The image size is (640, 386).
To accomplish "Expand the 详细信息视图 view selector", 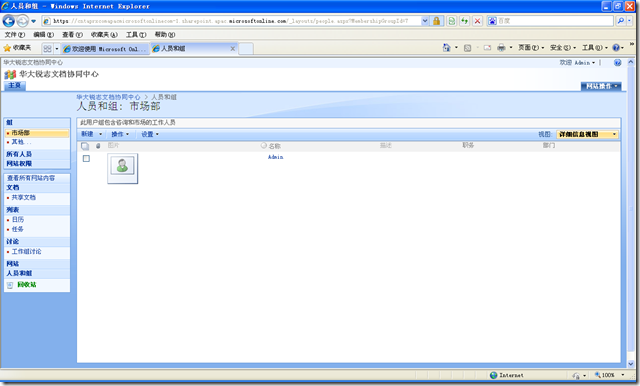I will click(587, 134).
